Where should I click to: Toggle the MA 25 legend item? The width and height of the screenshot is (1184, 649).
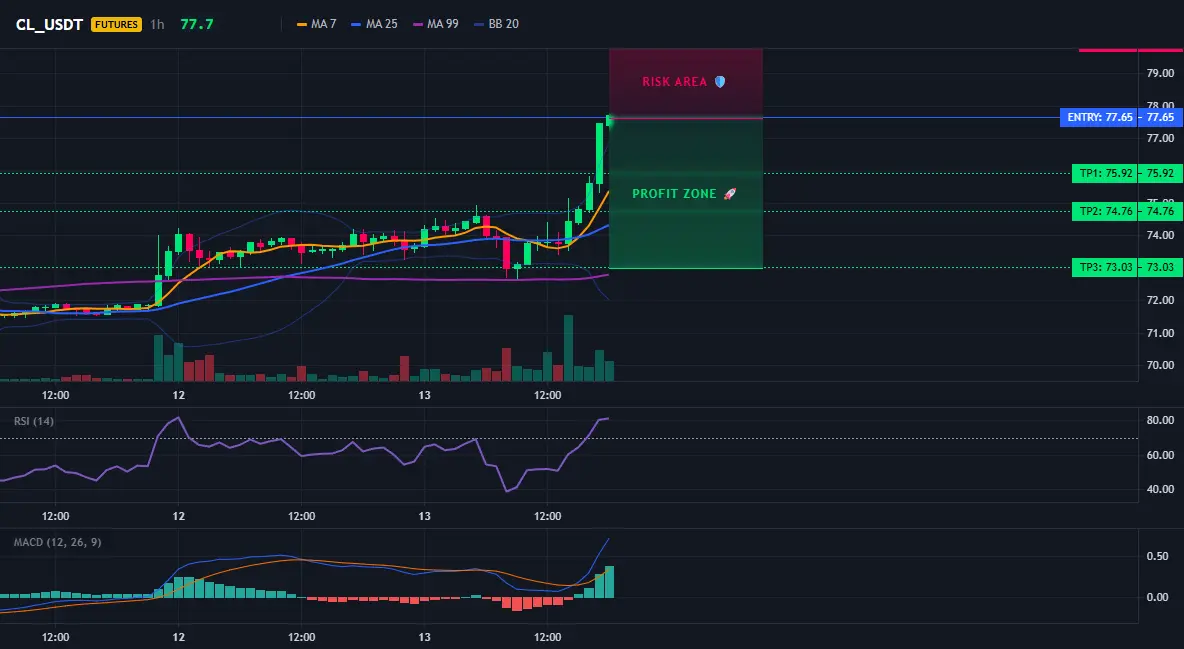pos(375,24)
